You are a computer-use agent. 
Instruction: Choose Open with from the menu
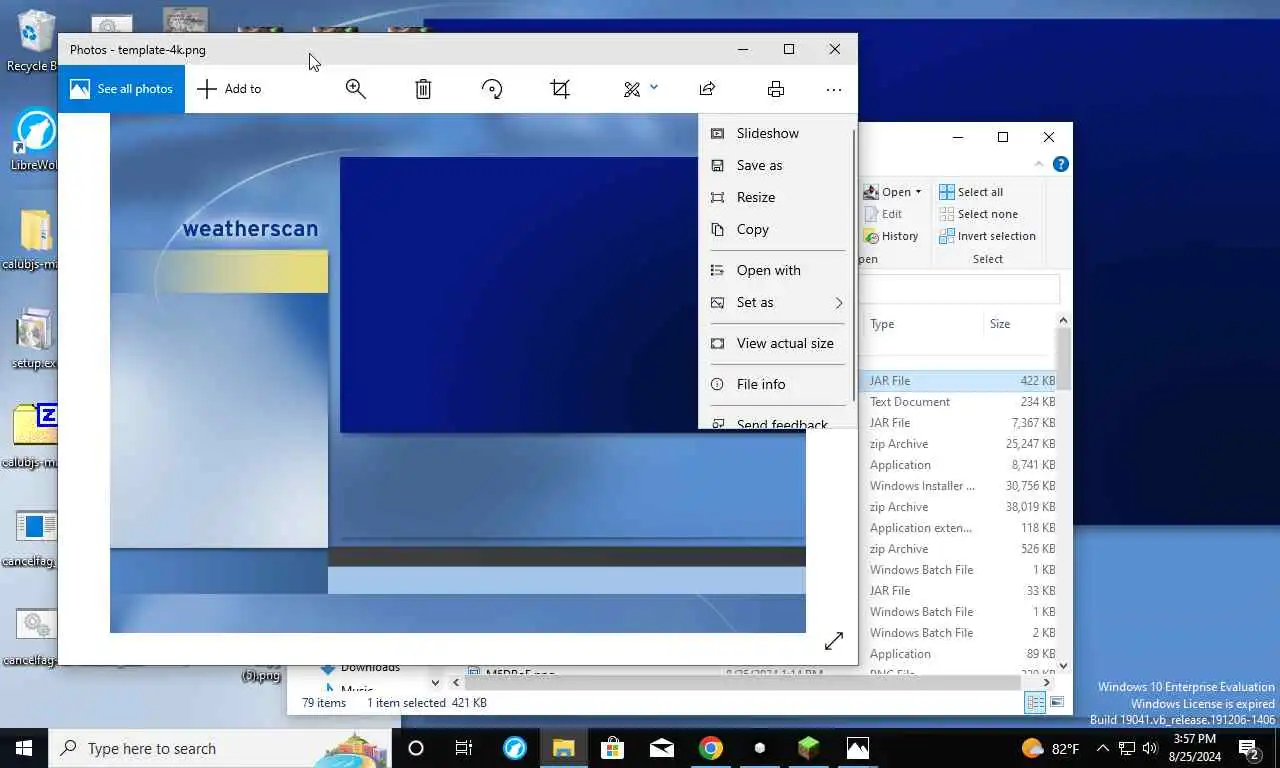pos(776,270)
